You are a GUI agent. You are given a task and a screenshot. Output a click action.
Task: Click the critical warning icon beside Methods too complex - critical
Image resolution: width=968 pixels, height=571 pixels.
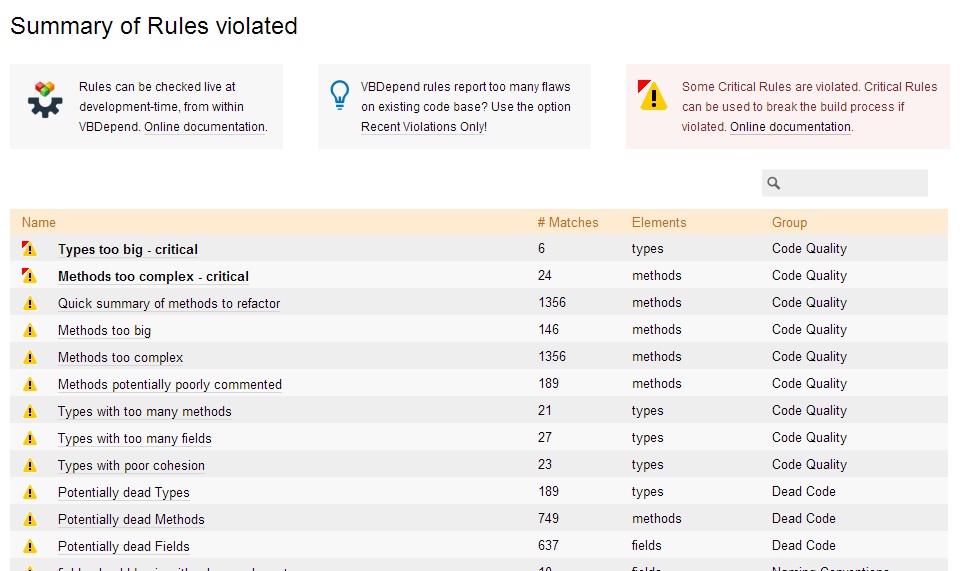click(x=29, y=276)
